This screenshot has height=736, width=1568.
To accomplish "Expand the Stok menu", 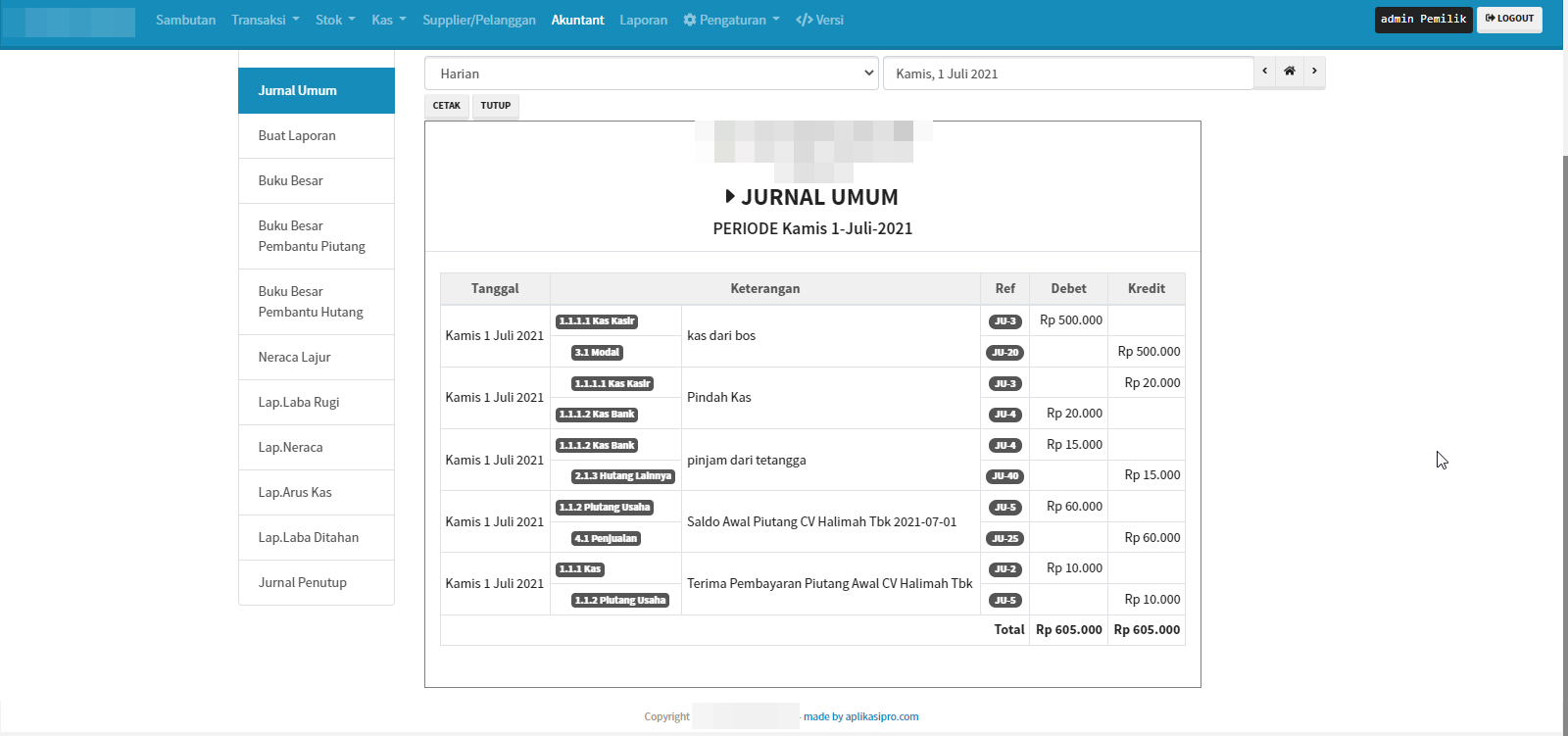I will point(335,20).
